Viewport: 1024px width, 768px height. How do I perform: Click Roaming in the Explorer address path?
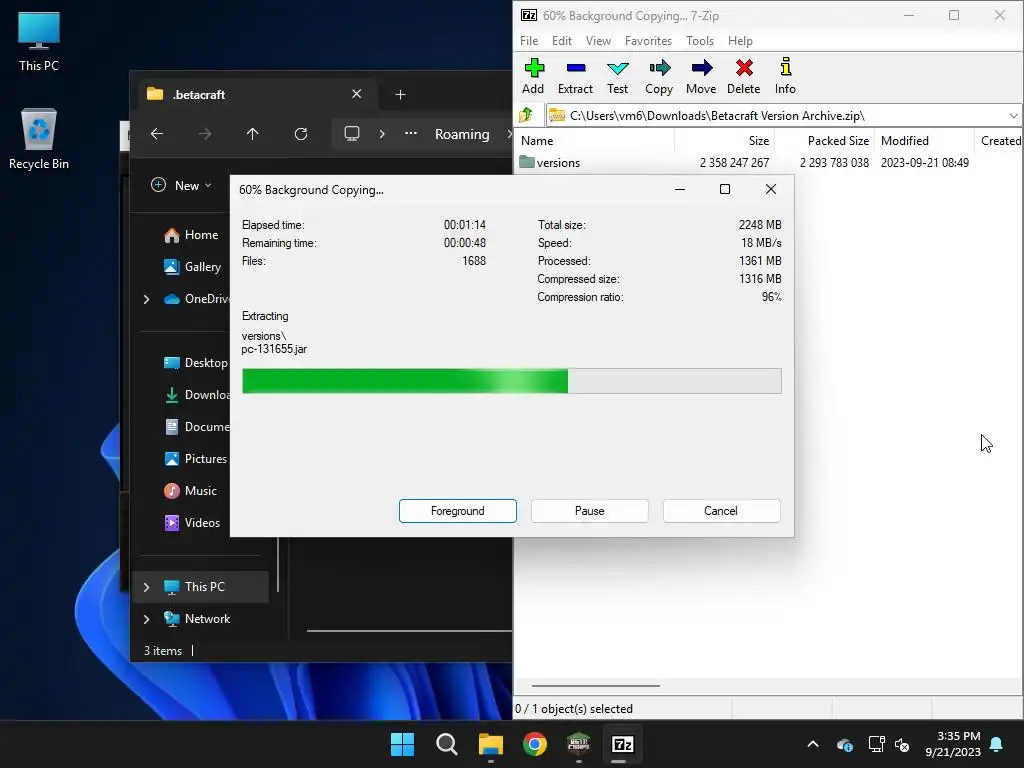click(462, 134)
